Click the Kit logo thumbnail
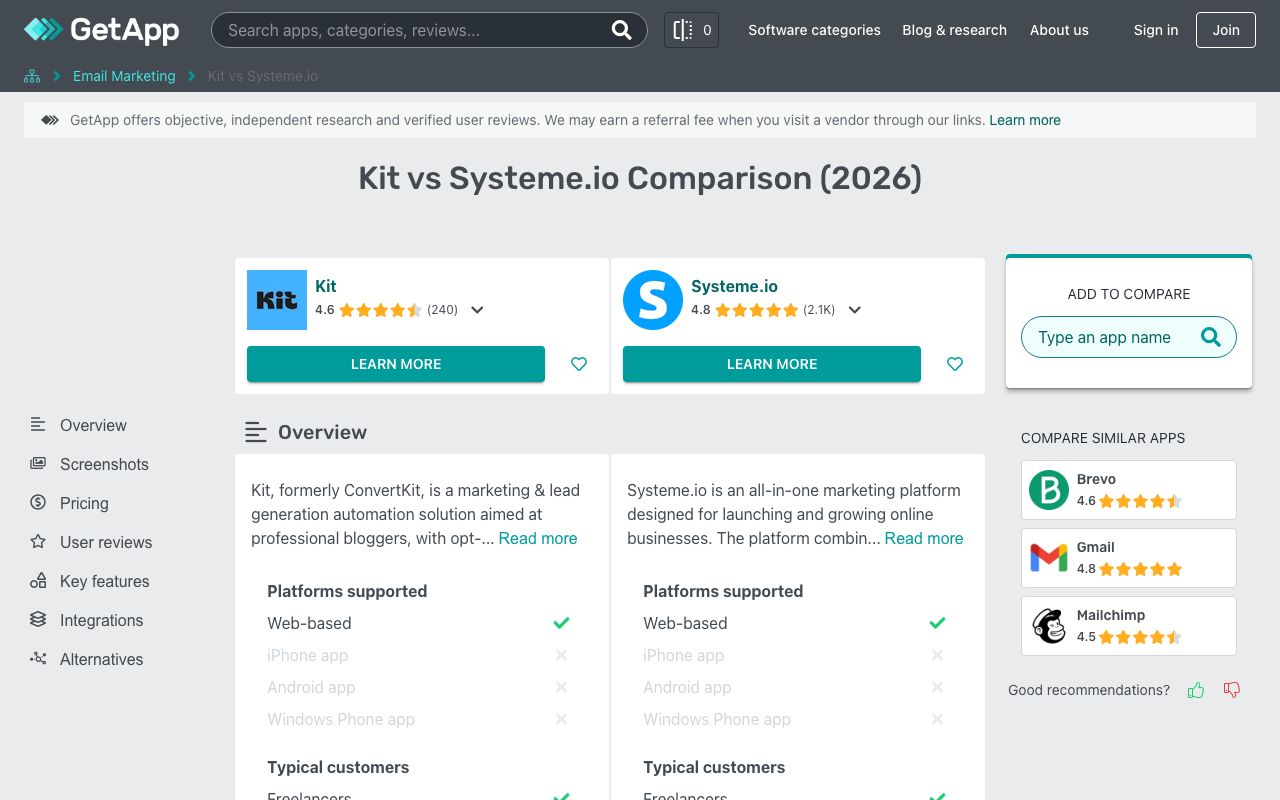This screenshot has height=800, width=1280. (x=277, y=300)
